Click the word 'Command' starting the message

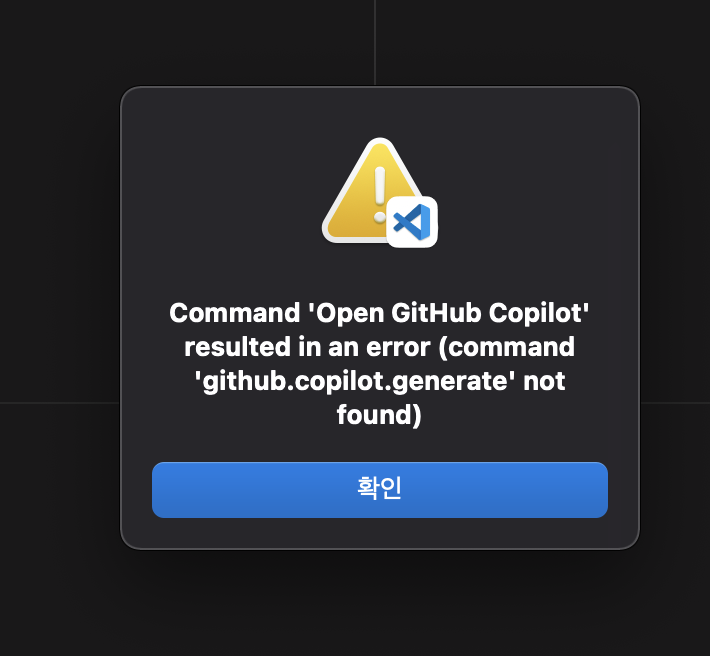(x=235, y=313)
